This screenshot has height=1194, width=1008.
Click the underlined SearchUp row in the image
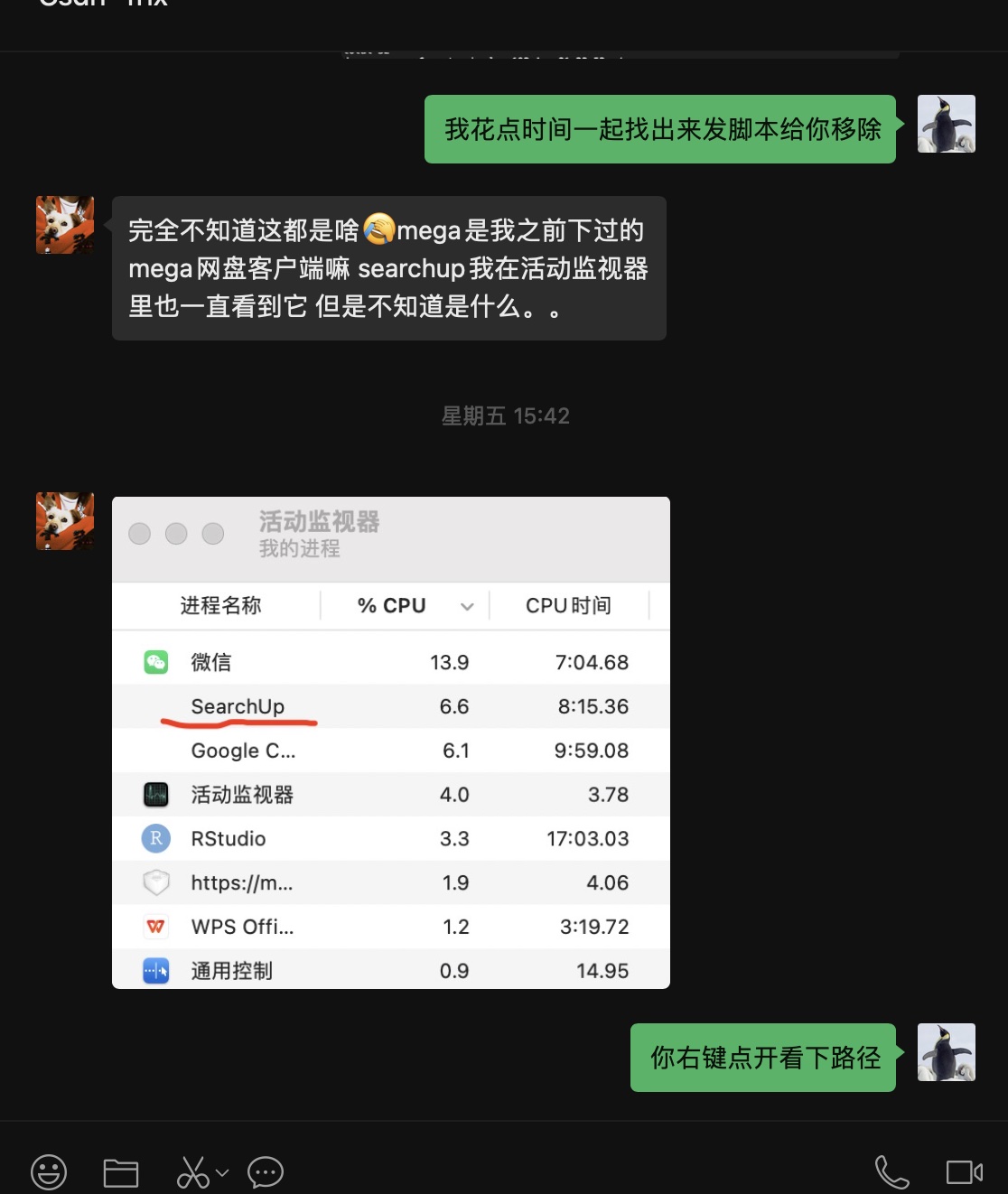pyautogui.click(x=391, y=706)
